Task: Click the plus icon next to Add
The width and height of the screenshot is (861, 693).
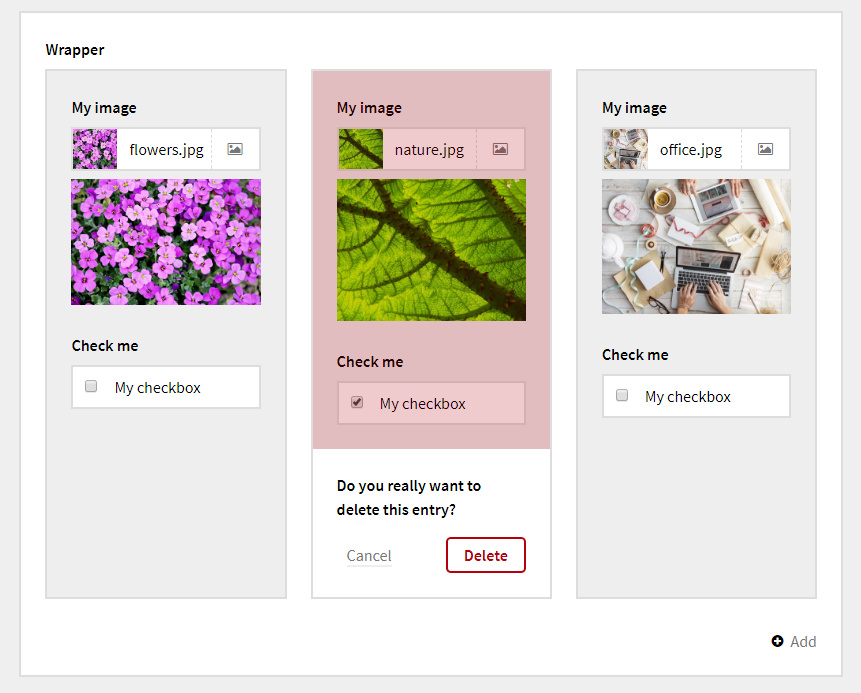Action: pos(777,642)
